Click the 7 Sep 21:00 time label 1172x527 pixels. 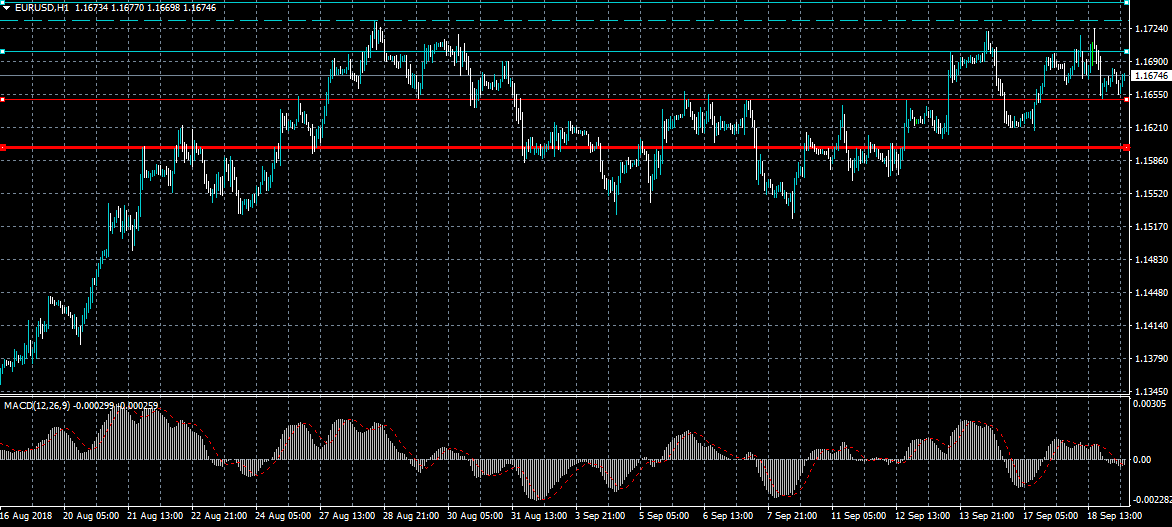click(794, 517)
